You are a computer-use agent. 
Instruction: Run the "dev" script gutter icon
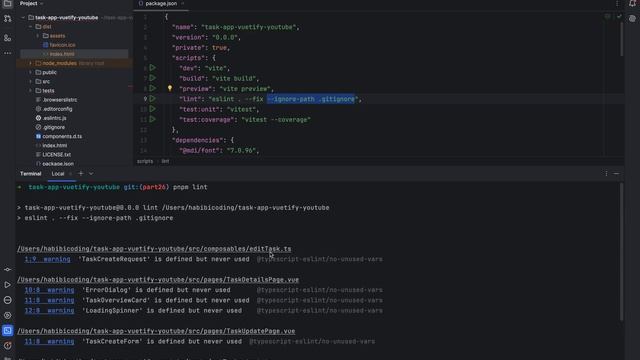point(152,68)
